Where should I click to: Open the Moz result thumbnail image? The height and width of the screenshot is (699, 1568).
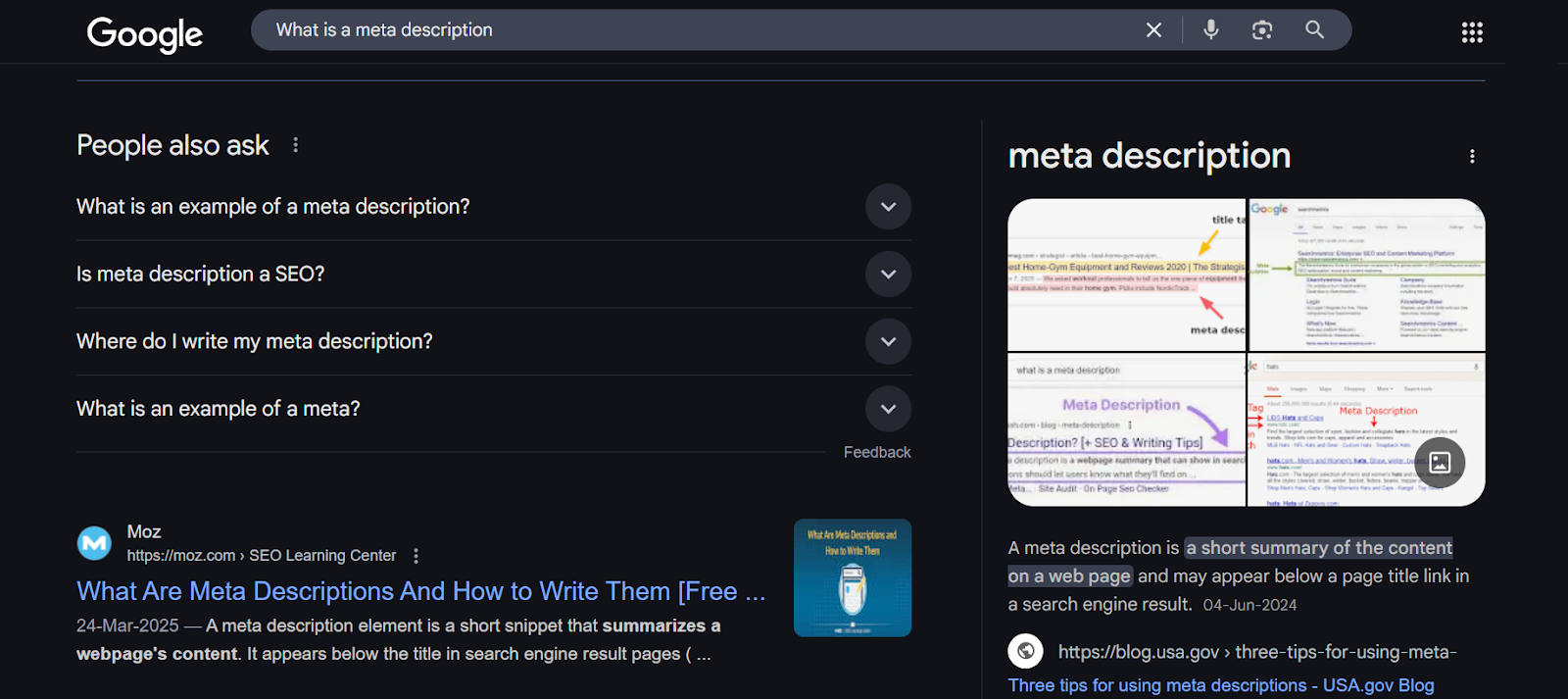852,577
